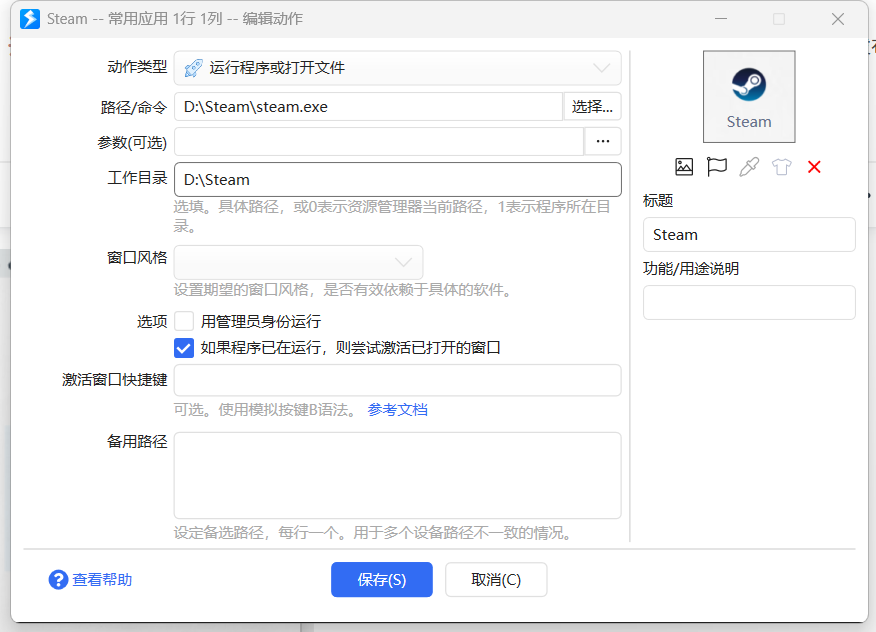Save with the 保存(S) button

pos(382,579)
